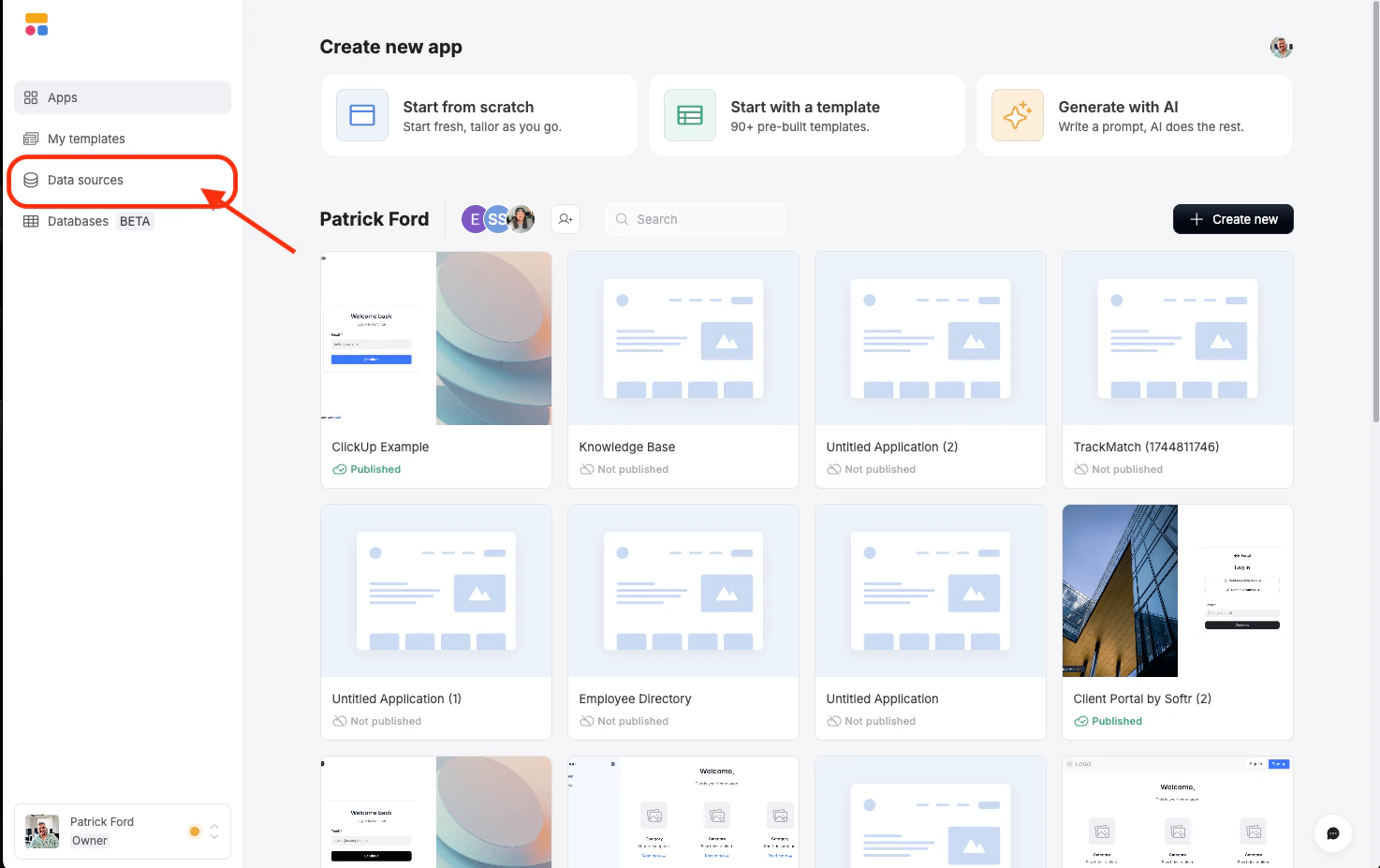This screenshot has width=1380, height=868.
Task: Click the SS member avatar
Action: tap(497, 219)
